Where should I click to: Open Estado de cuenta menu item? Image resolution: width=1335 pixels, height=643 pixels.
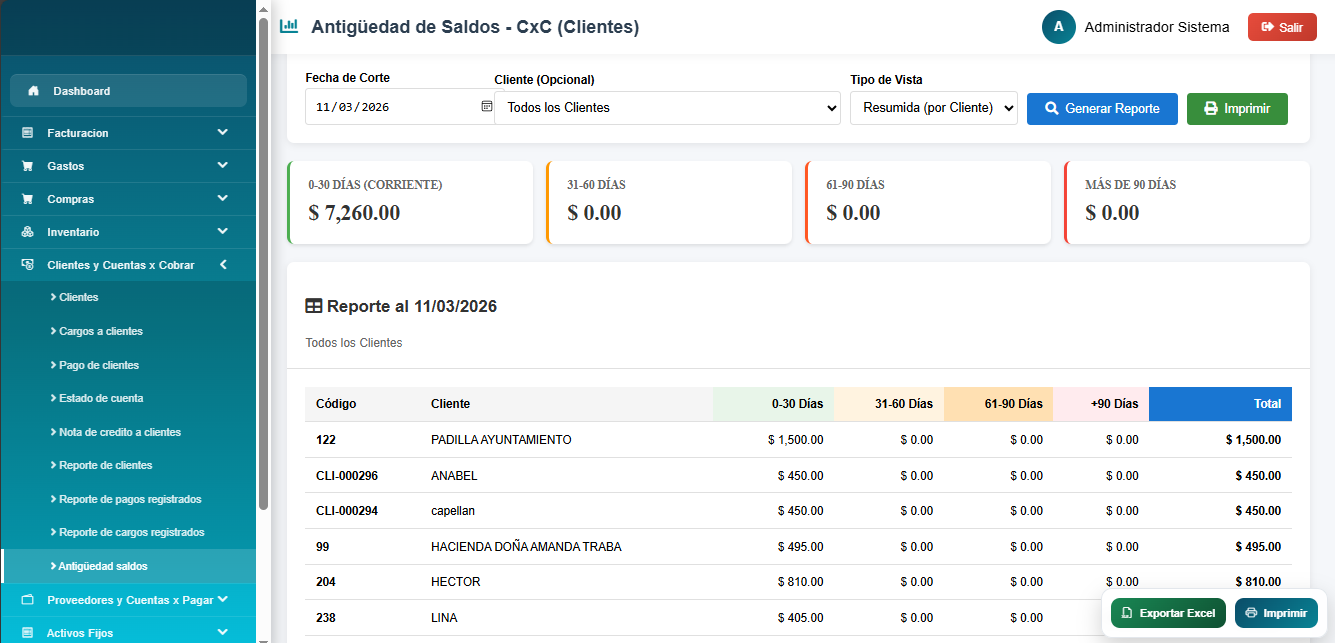[x=101, y=398]
